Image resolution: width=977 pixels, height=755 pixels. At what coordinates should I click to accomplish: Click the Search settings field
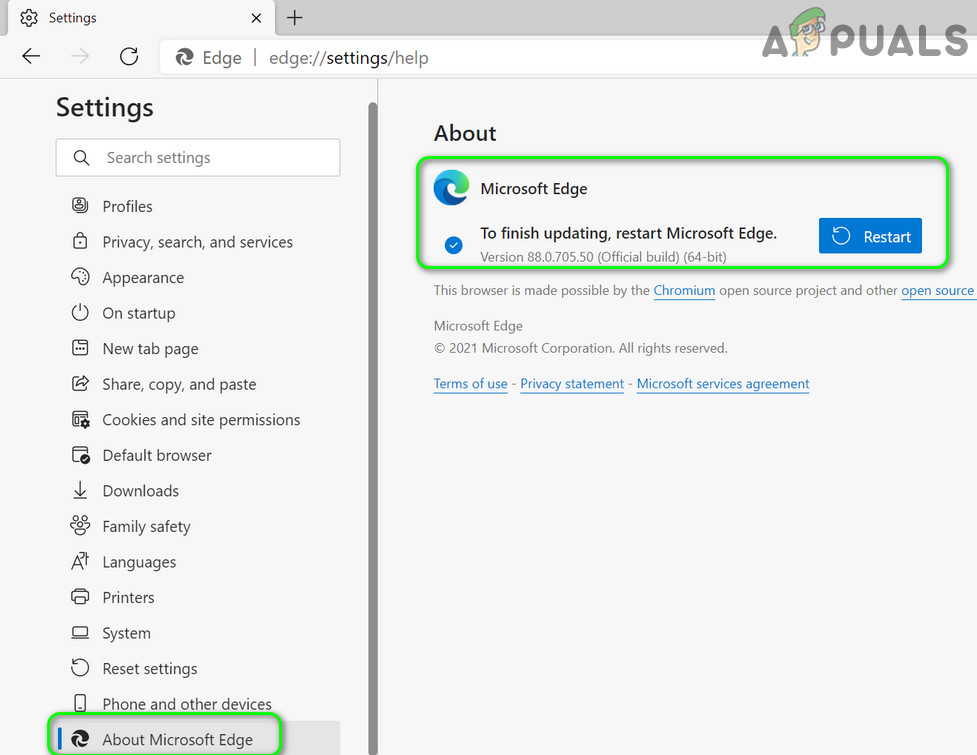click(198, 158)
